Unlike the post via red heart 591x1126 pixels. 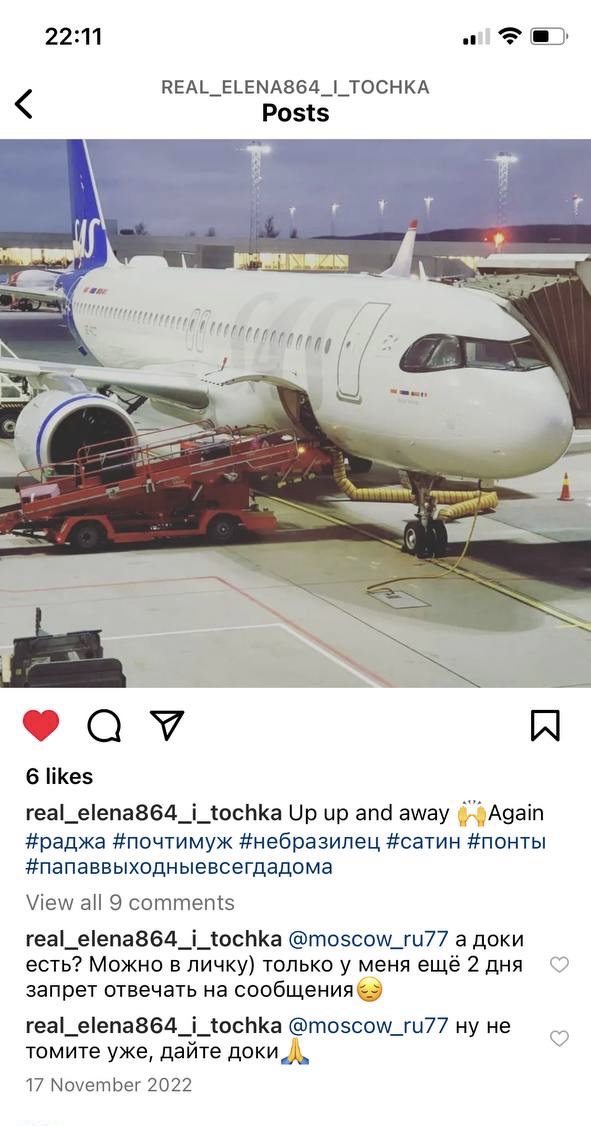pos(41,725)
